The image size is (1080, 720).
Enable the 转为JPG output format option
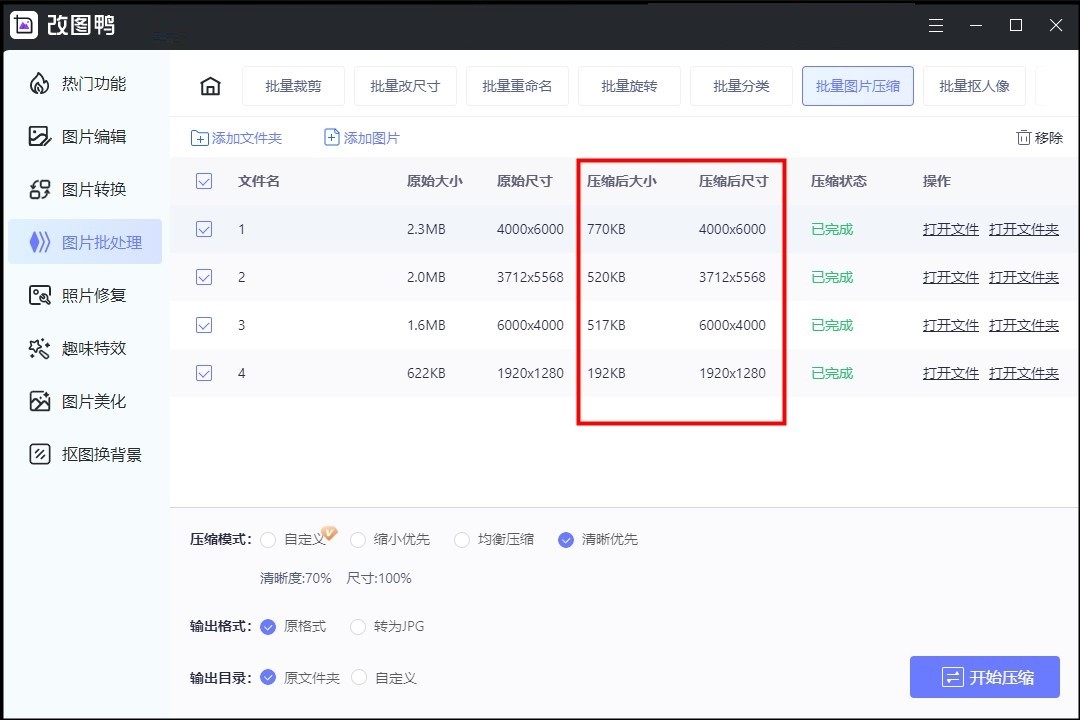coord(358,627)
